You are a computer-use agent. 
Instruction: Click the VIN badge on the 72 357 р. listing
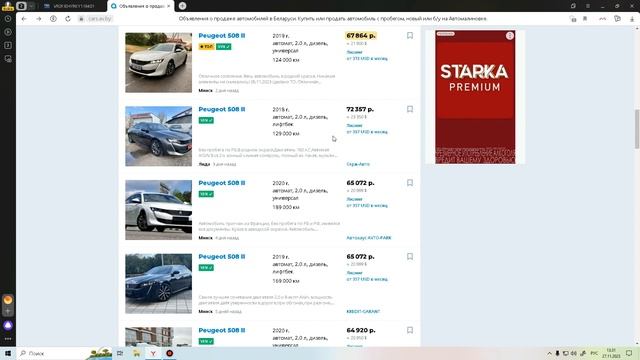[206, 120]
